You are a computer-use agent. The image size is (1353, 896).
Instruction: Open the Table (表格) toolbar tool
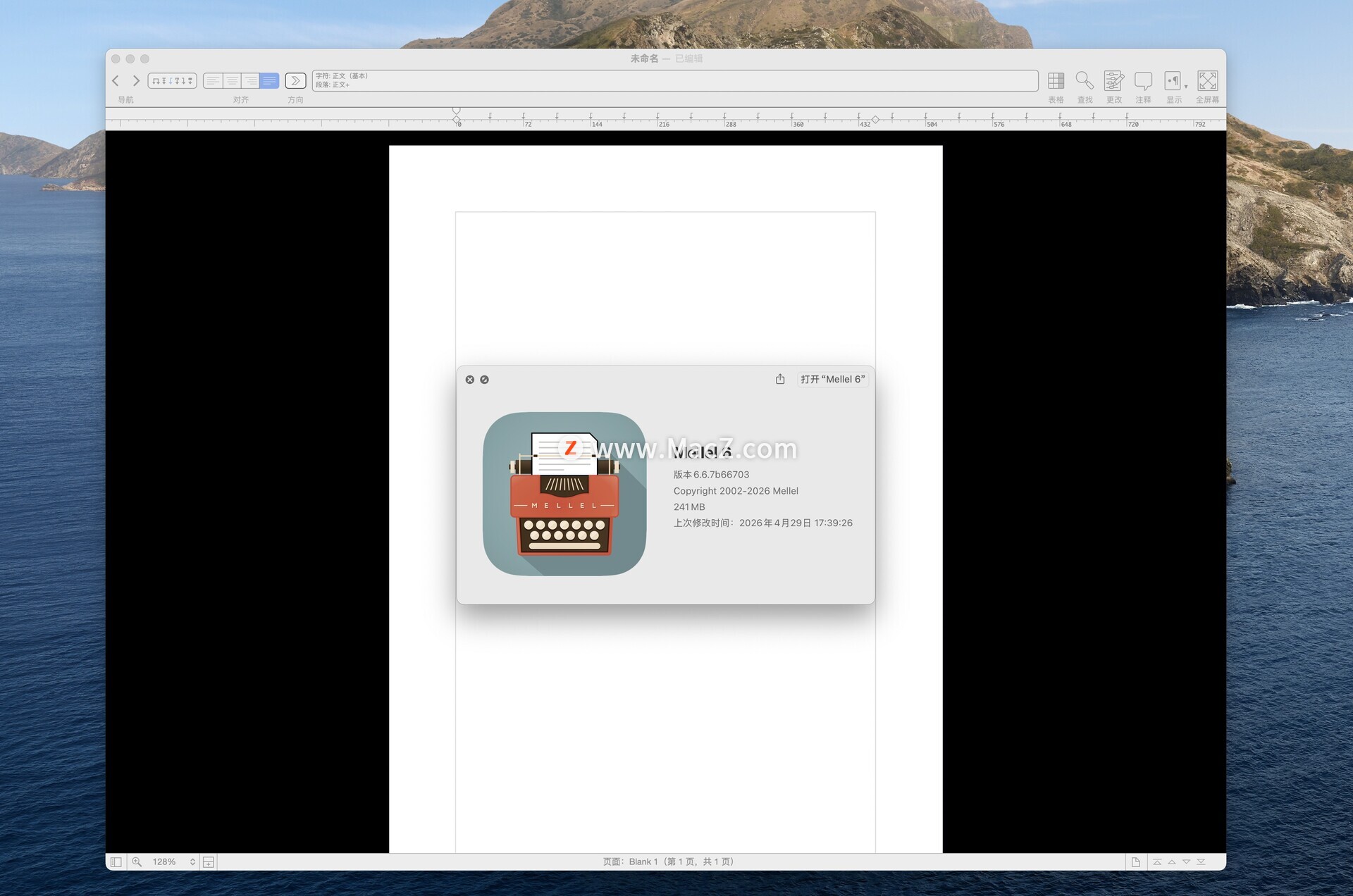coord(1055,81)
